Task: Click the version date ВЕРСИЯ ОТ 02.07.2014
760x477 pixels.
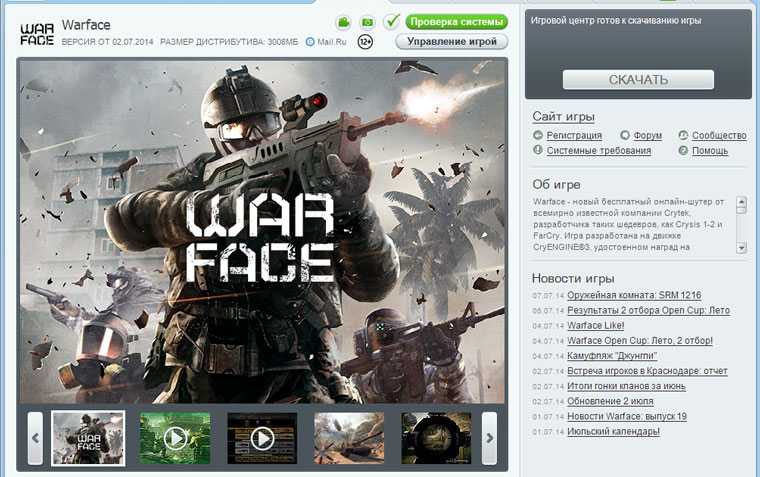Action: click(x=107, y=42)
